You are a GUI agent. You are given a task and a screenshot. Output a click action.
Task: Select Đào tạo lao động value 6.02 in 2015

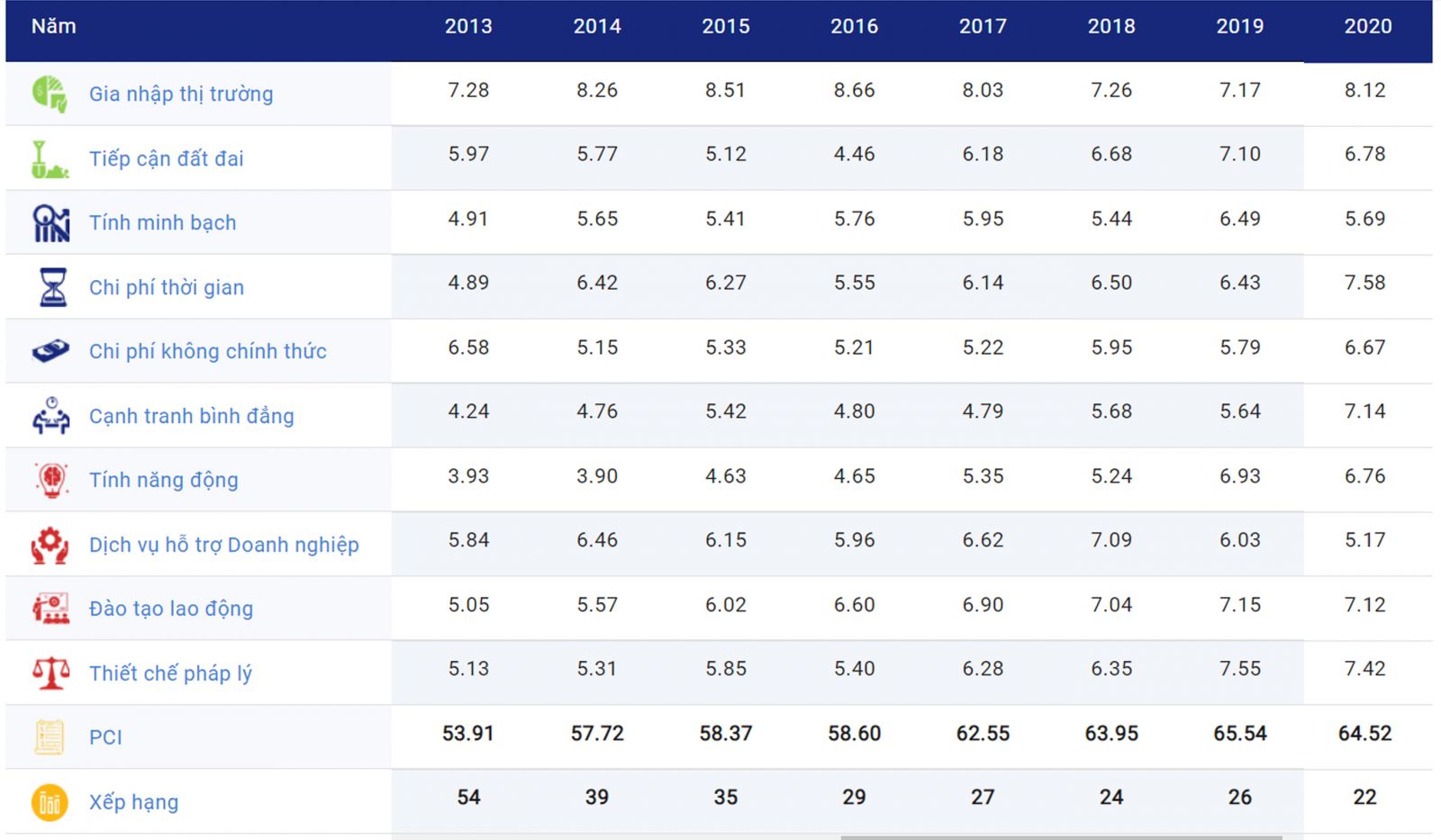tap(726, 605)
